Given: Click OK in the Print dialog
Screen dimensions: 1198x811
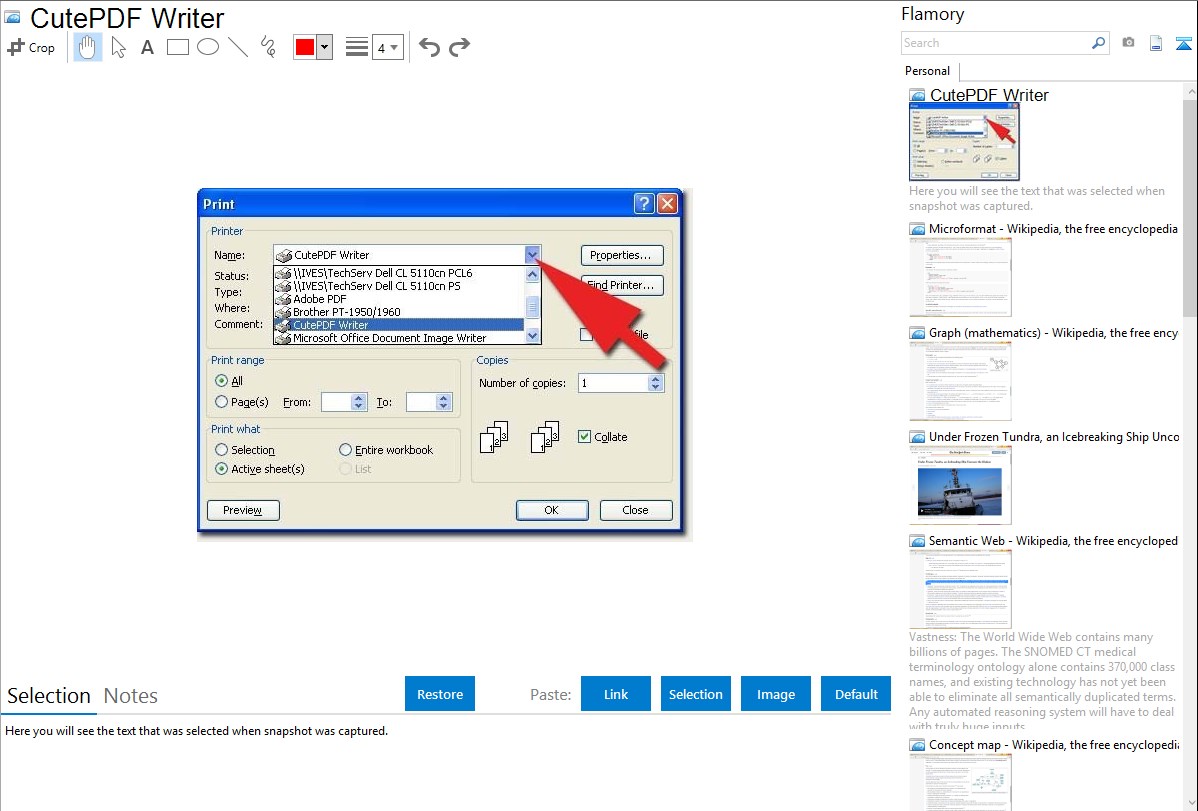Looking at the screenshot, I should pos(552,510).
